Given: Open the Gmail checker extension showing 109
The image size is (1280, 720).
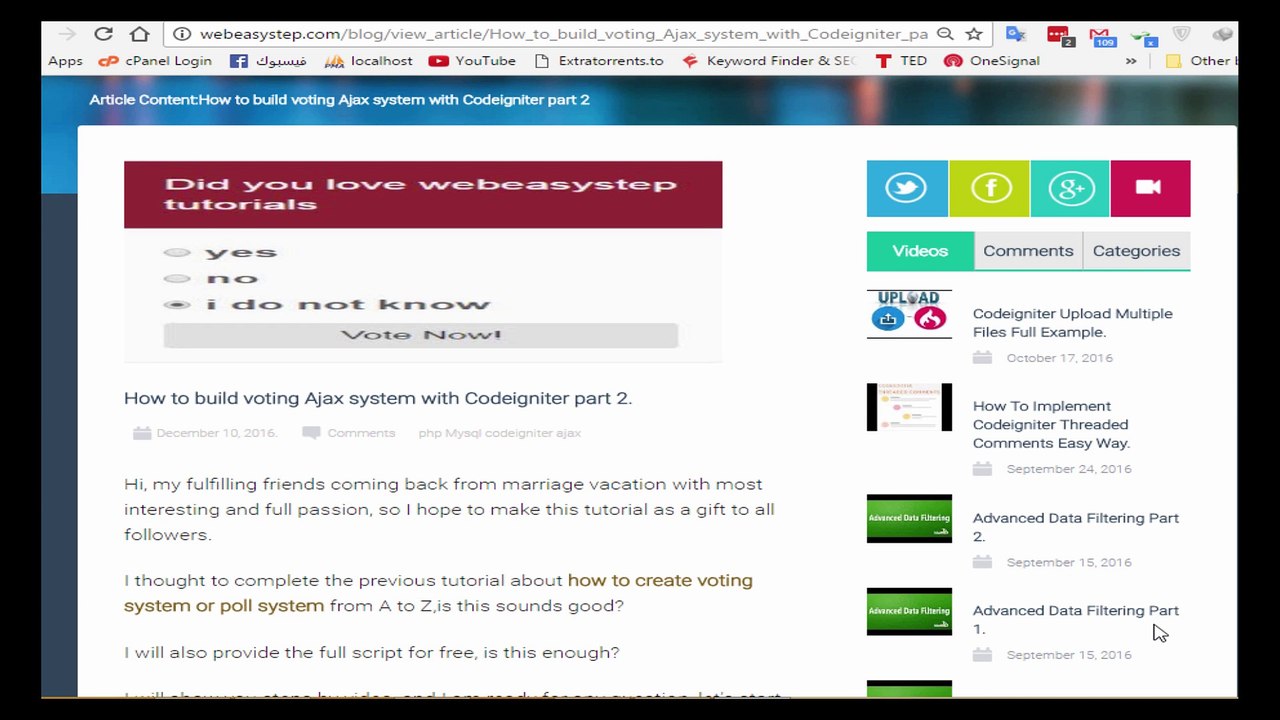Looking at the screenshot, I should click(1102, 36).
